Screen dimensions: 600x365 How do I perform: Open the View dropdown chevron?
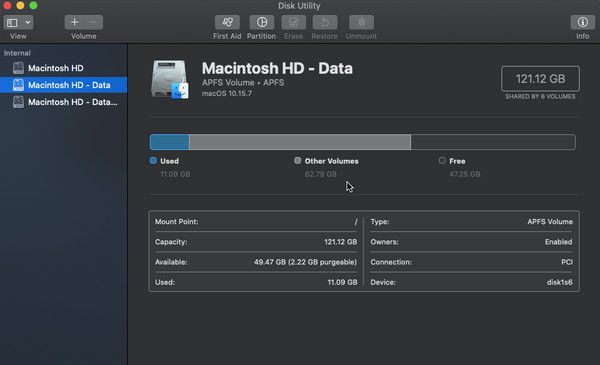(x=28, y=23)
